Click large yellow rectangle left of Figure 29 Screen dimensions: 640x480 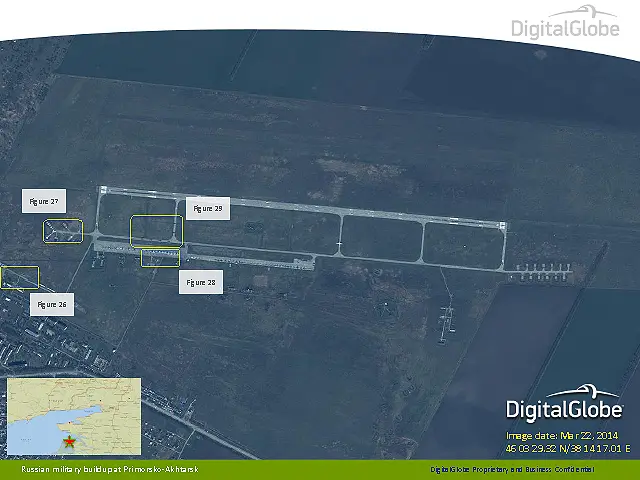coord(157,230)
